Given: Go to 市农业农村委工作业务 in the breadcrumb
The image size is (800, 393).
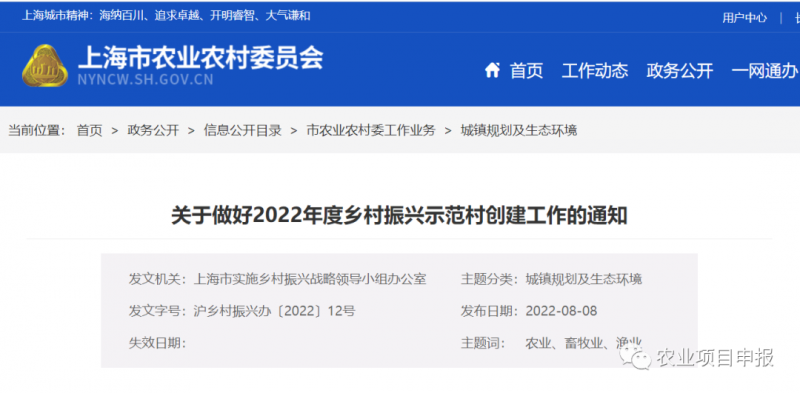Looking at the screenshot, I should 370,130.
